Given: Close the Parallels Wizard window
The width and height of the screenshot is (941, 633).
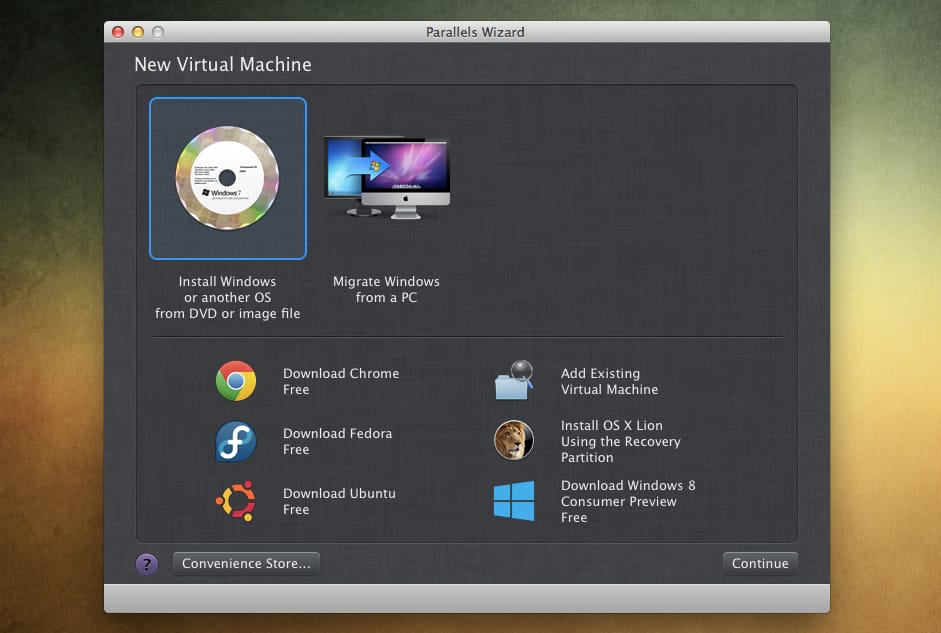Looking at the screenshot, I should point(118,32).
